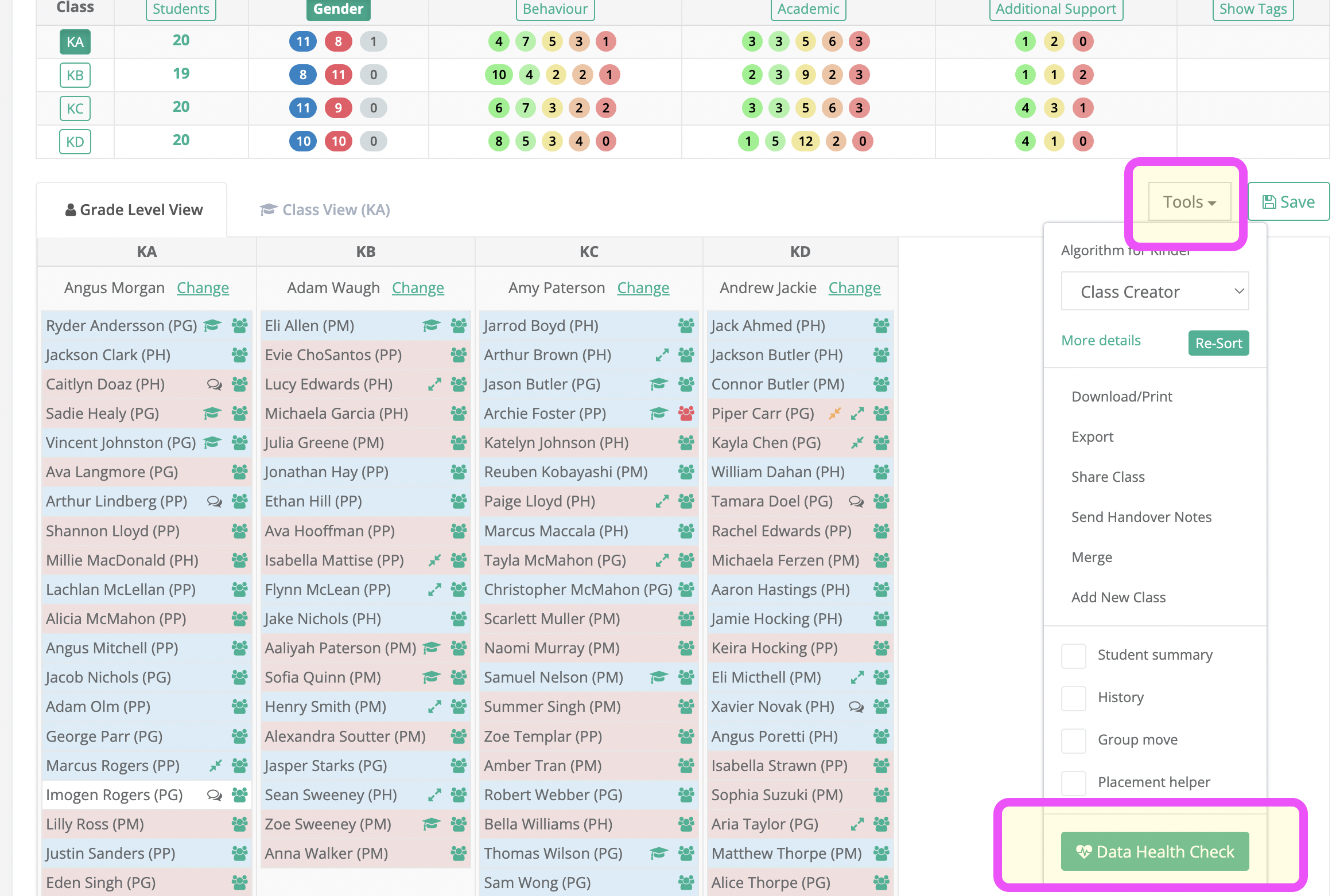Image resolution: width=1336 pixels, height=896 pixels.
Task: Click the Re-Sort button
Action: [1218, 343]
